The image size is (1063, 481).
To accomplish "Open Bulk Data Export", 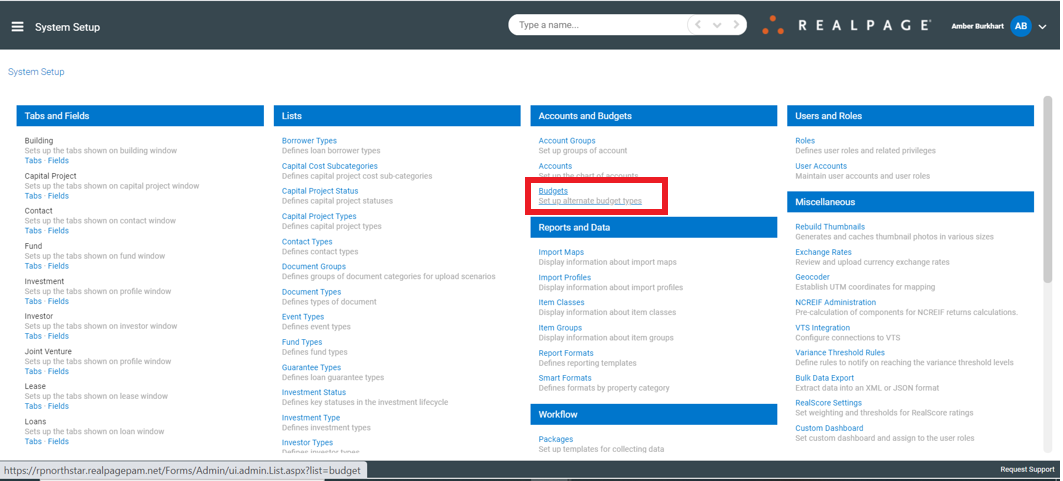I will coord(824,378).
